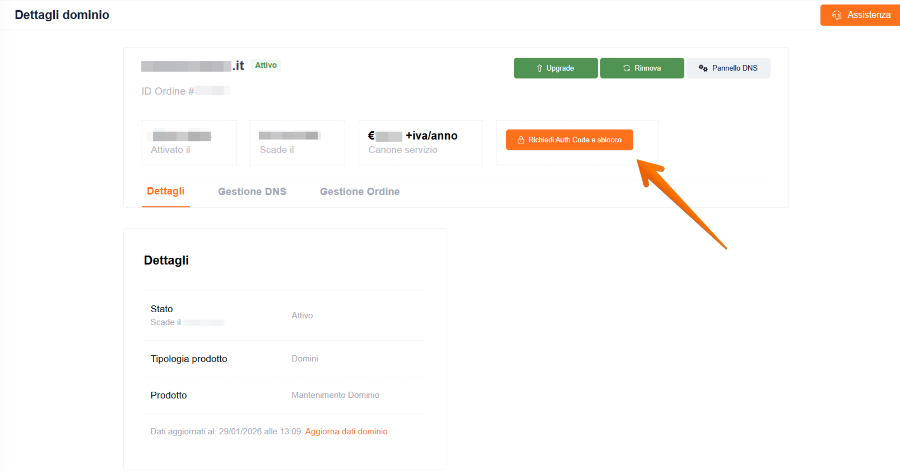Switch to the Gestione DNS tab
The image size is (900, 473).
pyautogui.click(x=252, y=191)
